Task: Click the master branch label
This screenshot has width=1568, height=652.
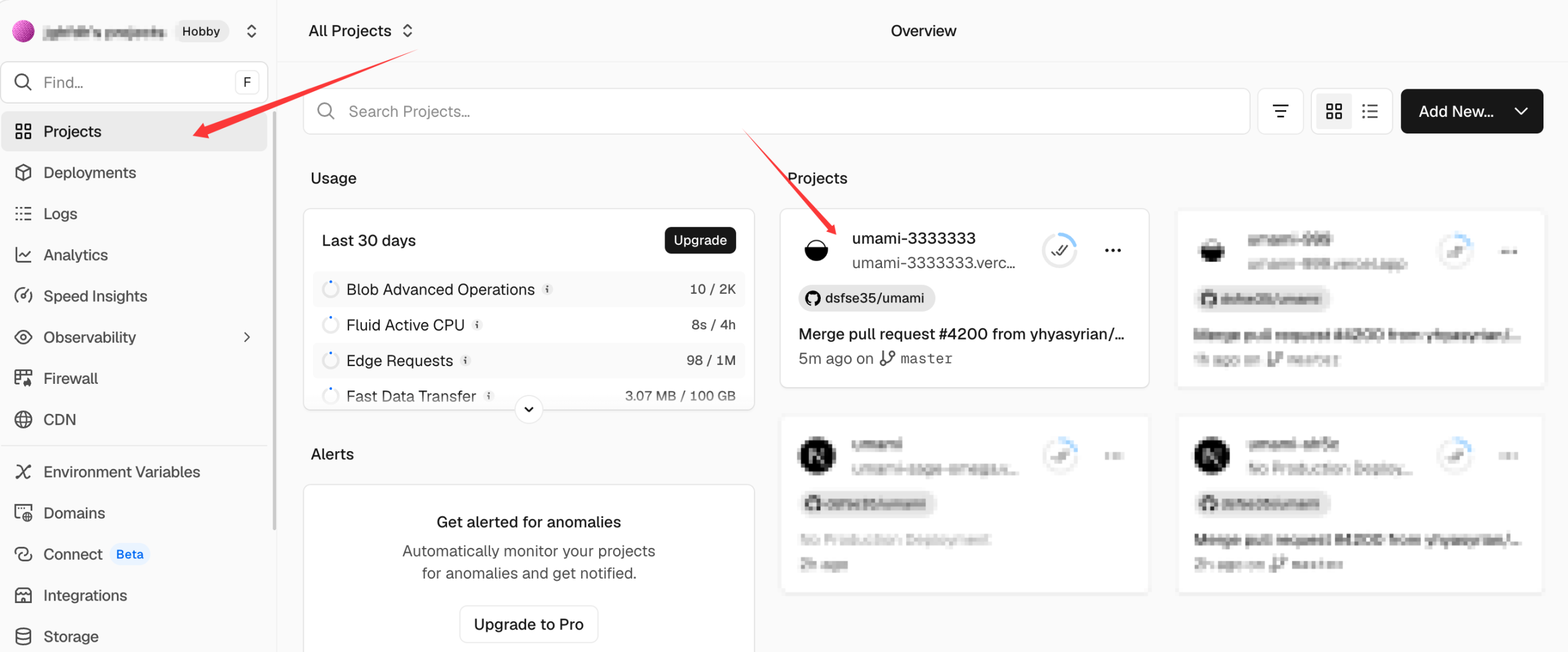Action: [x=926, y=359]
